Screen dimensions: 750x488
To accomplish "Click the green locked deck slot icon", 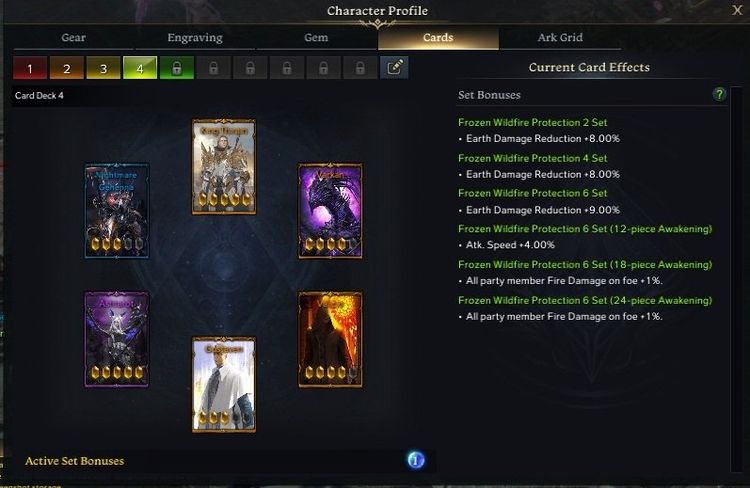I will 177,67.
